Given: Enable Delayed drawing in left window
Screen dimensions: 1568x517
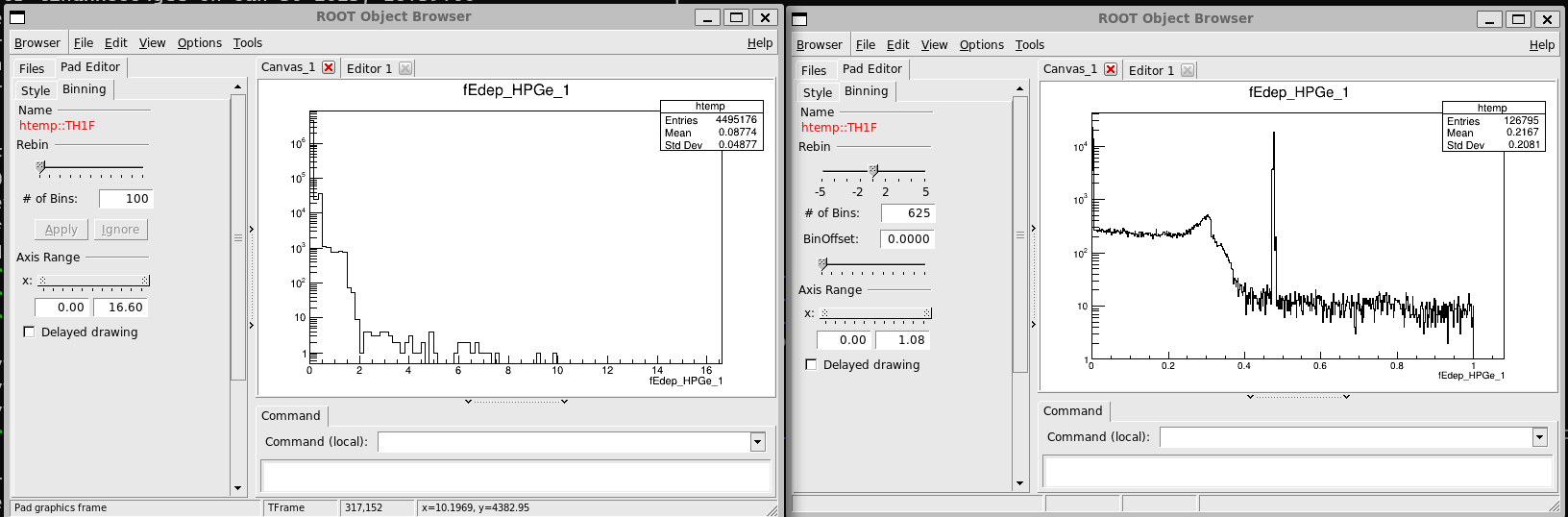Looking at the screenshot, I should pos(29,332).
